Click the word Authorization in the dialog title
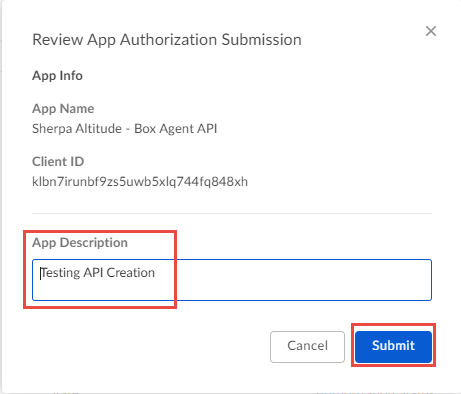This screenshot has width=461, height=394. (169, 40)
